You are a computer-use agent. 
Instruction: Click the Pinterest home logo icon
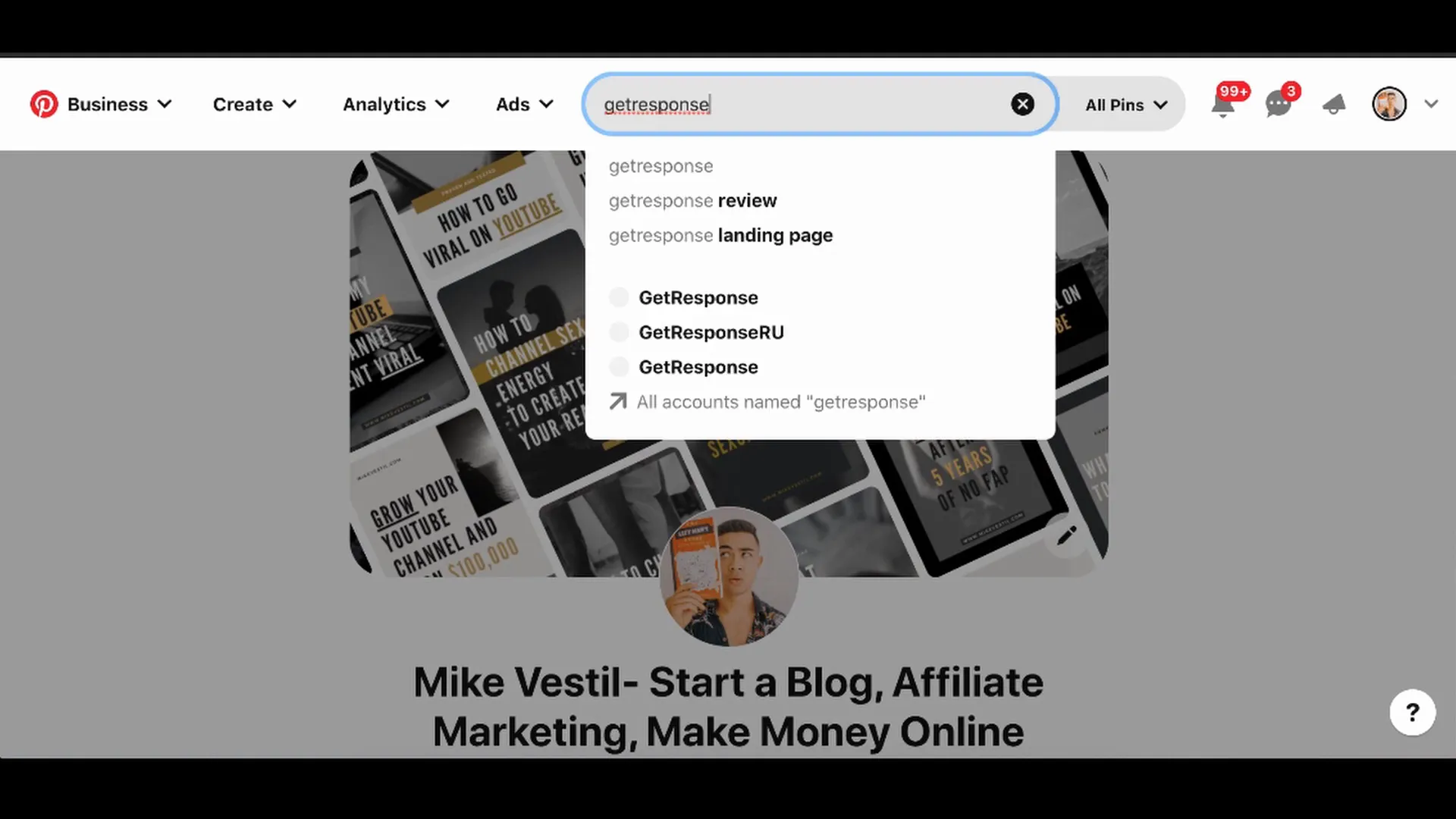tap(44, 104)
